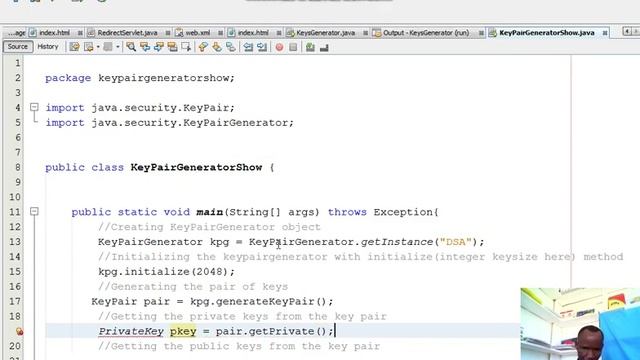
Task: Select the KeyPairGeneratorShow.java tab
Action: [547, 33]
